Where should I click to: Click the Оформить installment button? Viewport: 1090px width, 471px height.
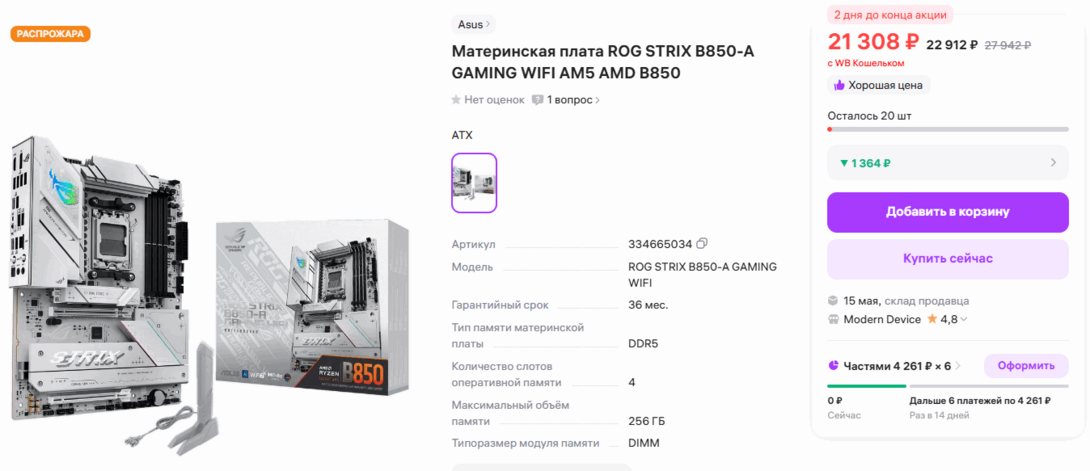click(1026, 365)
